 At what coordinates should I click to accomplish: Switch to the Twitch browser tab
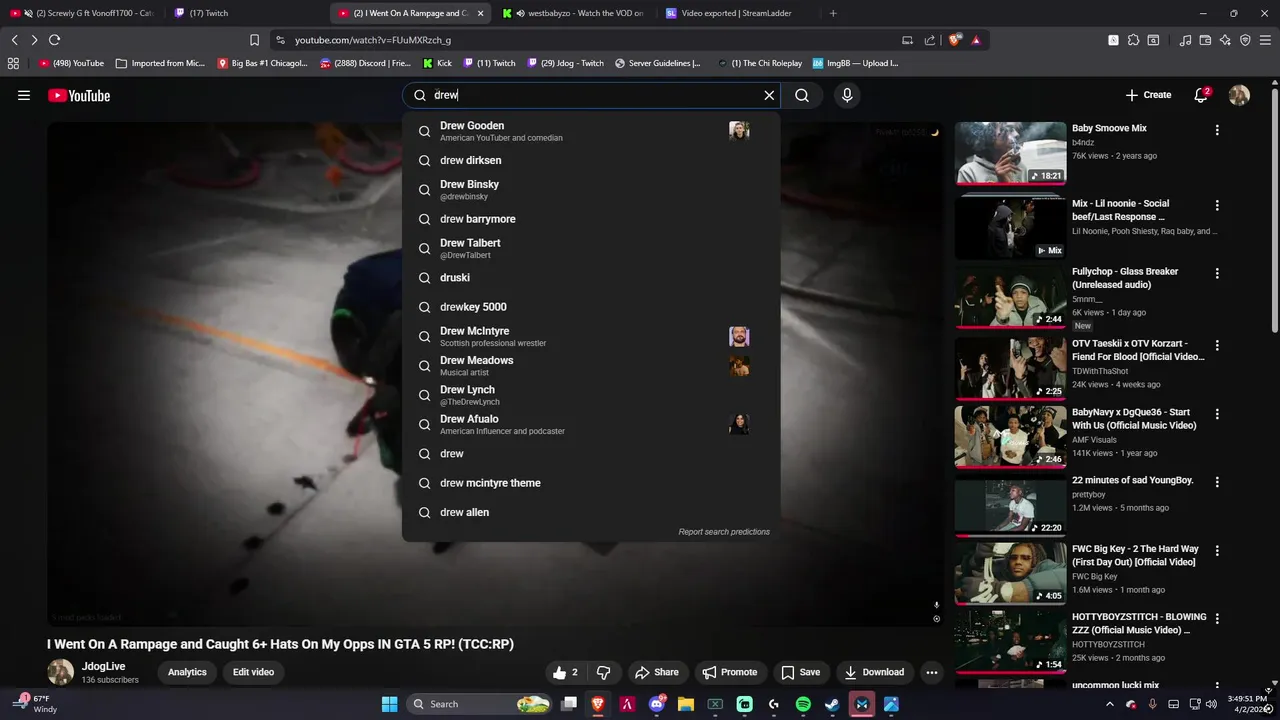[x=245, y=13]
